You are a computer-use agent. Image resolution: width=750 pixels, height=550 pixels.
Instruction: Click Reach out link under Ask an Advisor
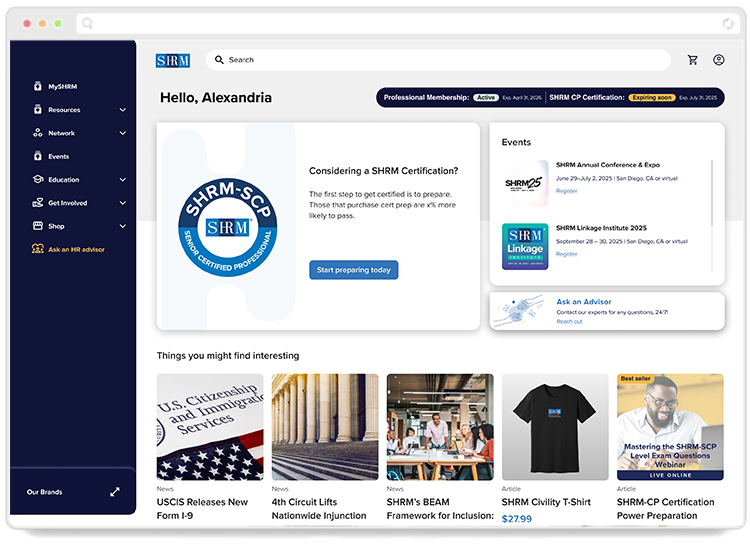point(569,321)
